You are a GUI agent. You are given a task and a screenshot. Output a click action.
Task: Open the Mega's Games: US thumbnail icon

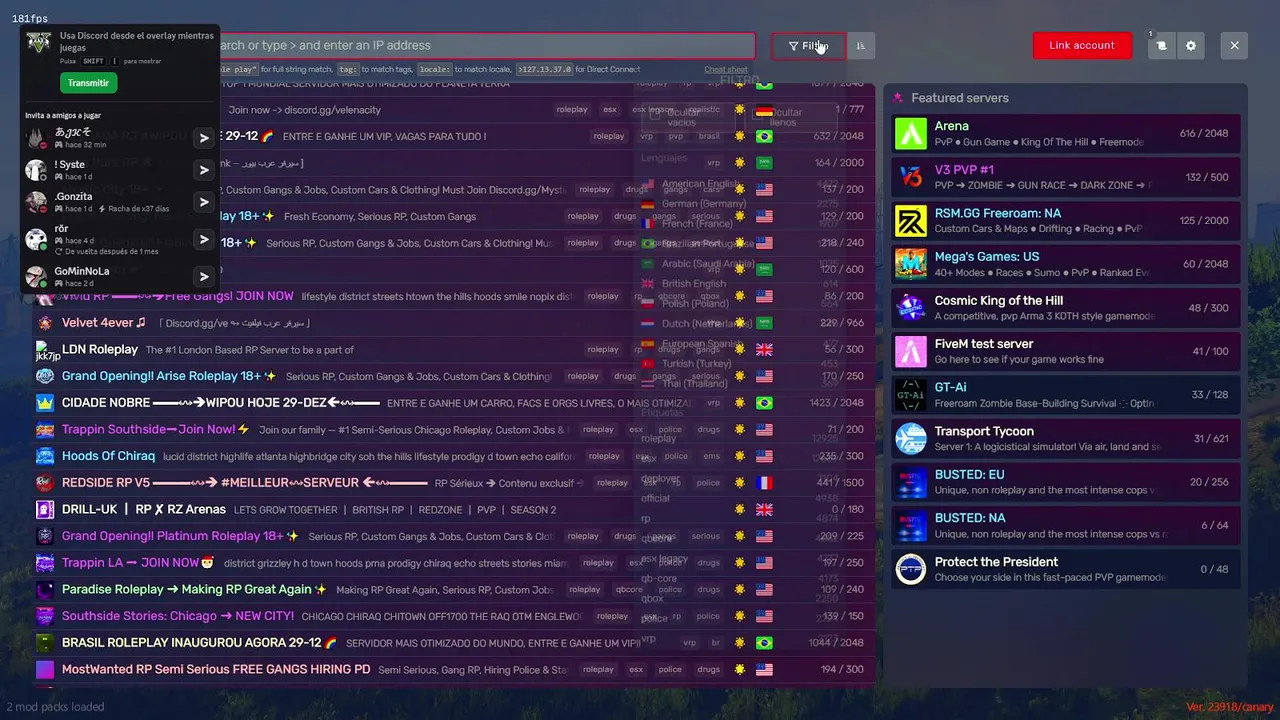point(911,264)
